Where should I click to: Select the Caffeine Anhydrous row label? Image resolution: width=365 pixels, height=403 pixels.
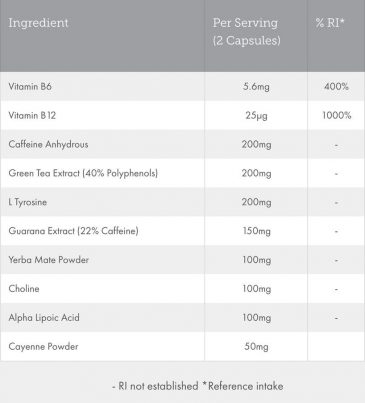coord(48,144)
